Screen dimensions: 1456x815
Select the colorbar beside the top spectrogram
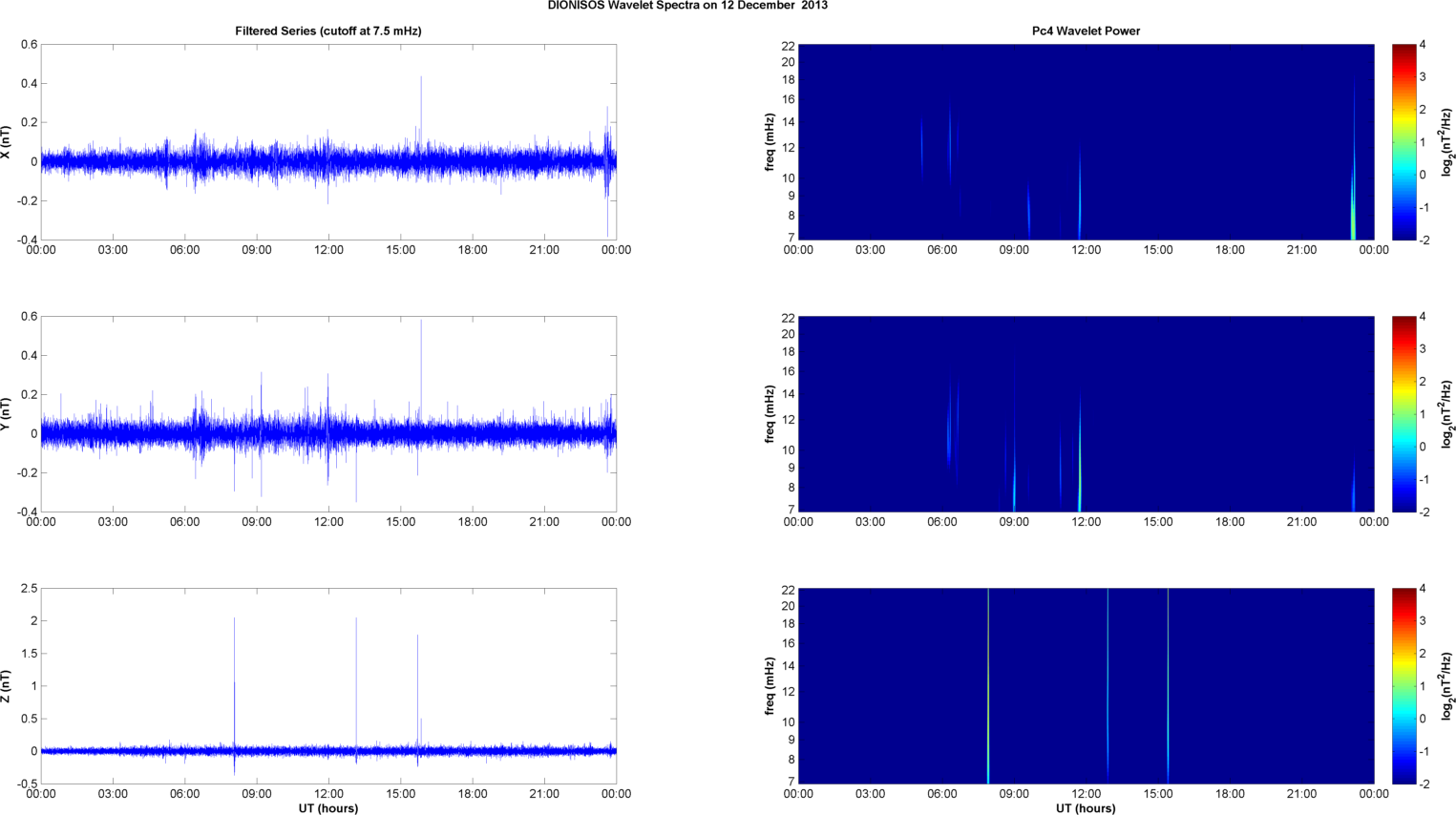click(1403, 142)
